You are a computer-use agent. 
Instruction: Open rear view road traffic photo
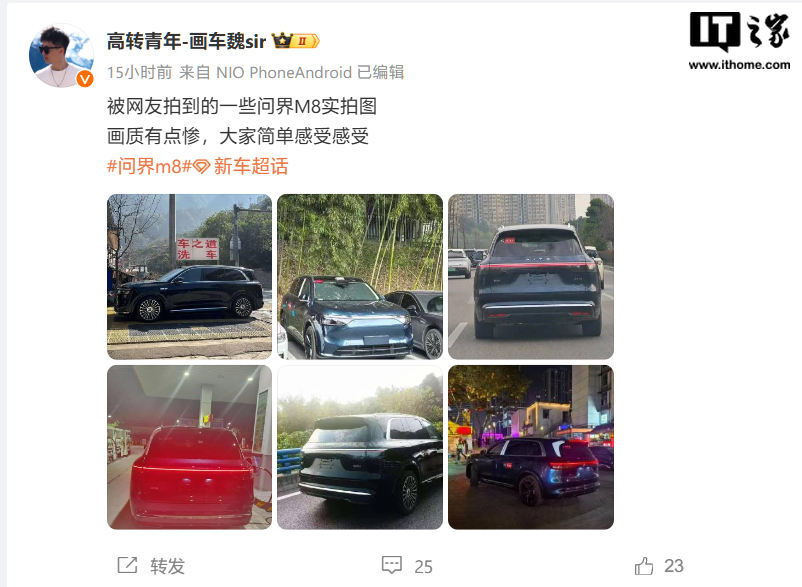531,277
